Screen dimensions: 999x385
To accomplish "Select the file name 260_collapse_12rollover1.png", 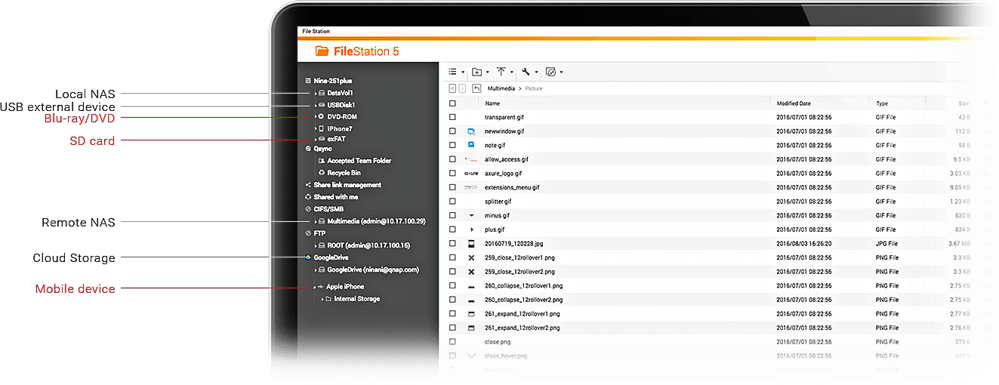I will pyautogui.click(x=523, y=286).
